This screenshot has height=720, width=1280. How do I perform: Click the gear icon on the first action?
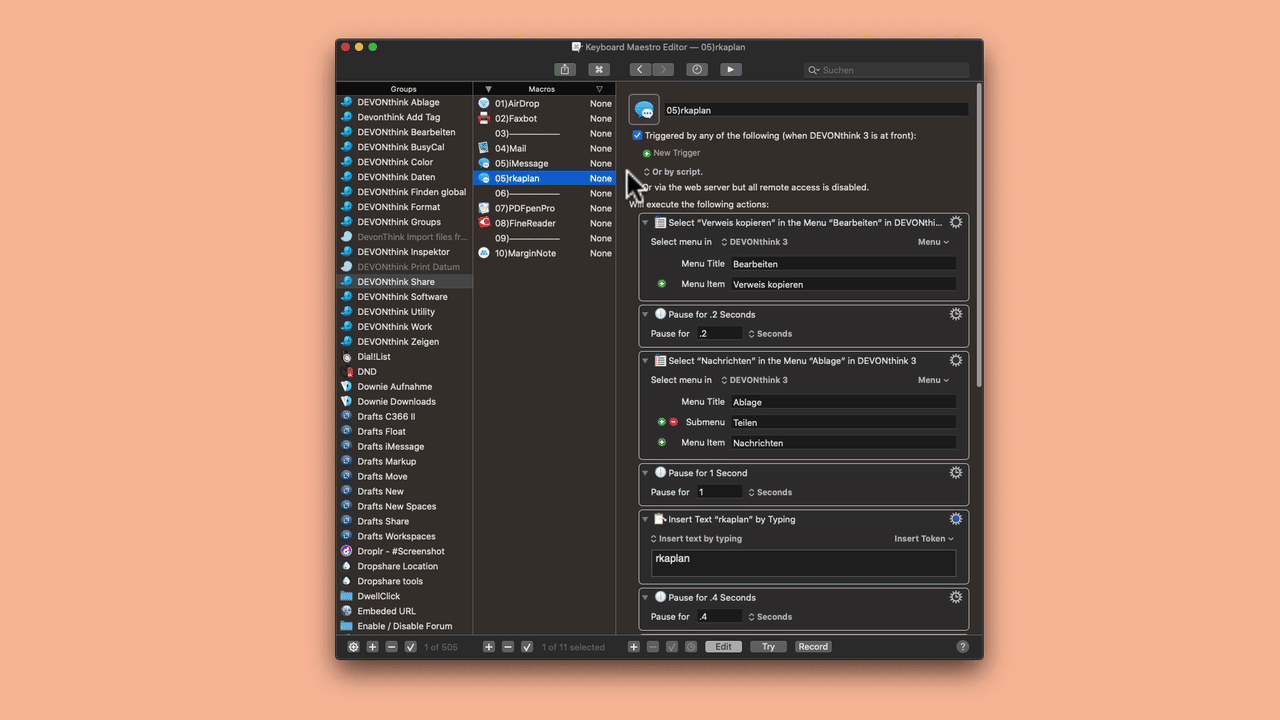(955, 222)
